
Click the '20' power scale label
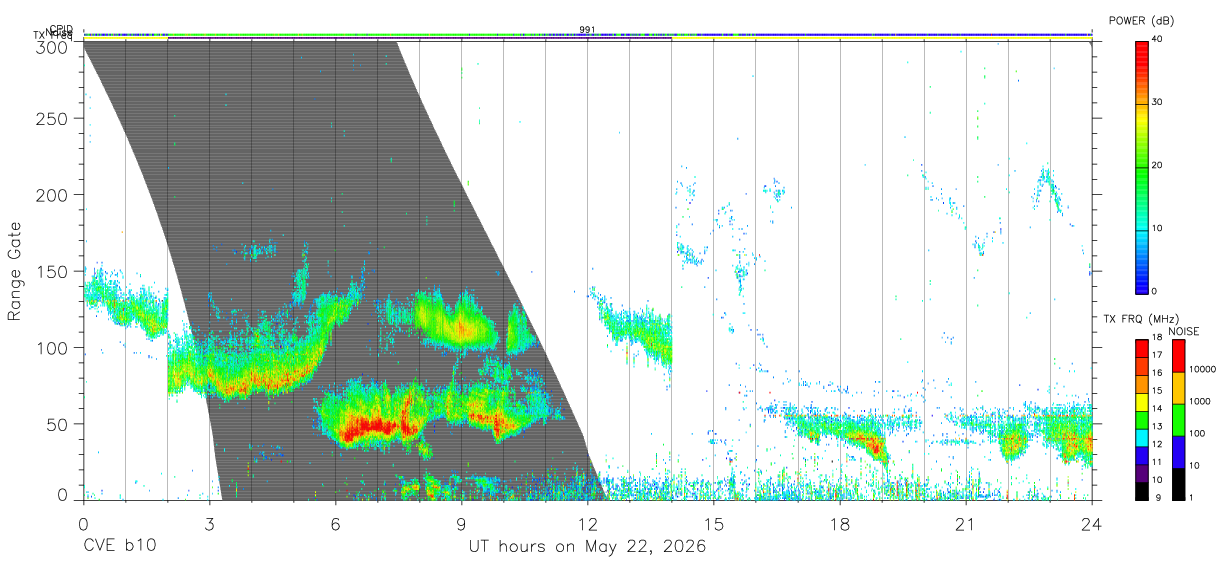(1157, 165)
